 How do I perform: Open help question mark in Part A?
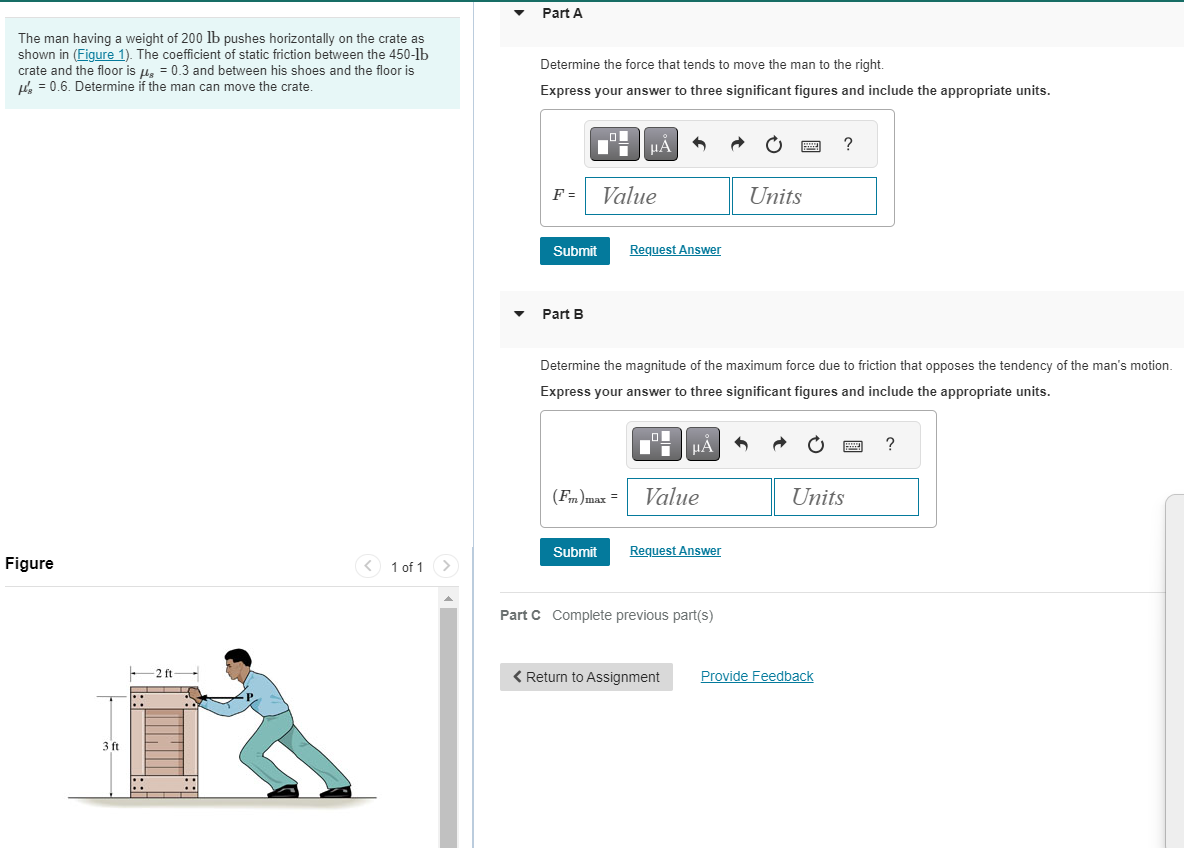point(848,143)
